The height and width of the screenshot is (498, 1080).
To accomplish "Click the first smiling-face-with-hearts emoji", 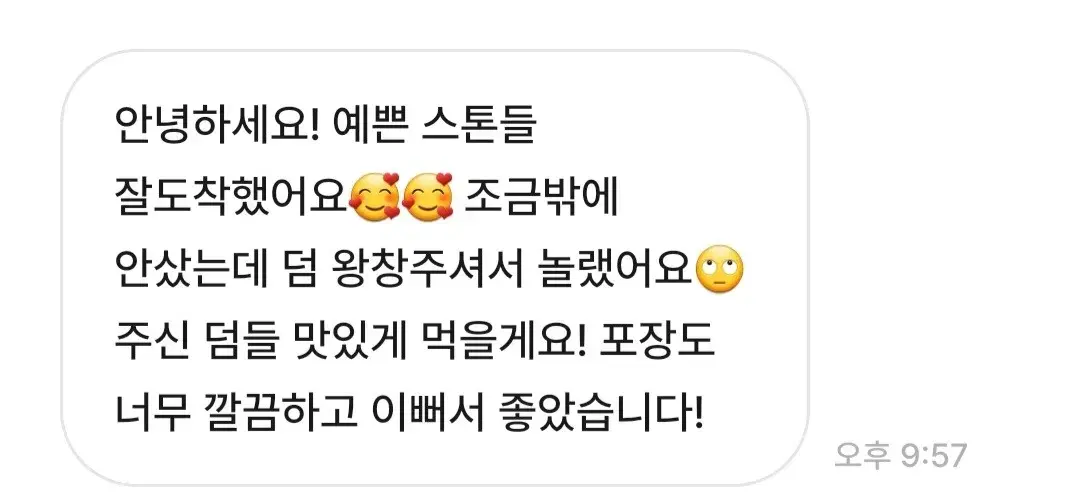I will 375,198.
